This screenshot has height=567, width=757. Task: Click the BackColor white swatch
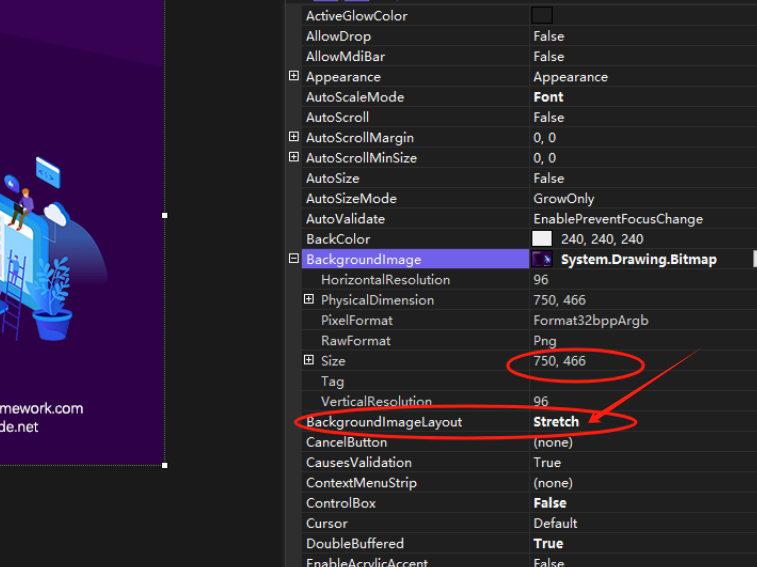[542, 239]
